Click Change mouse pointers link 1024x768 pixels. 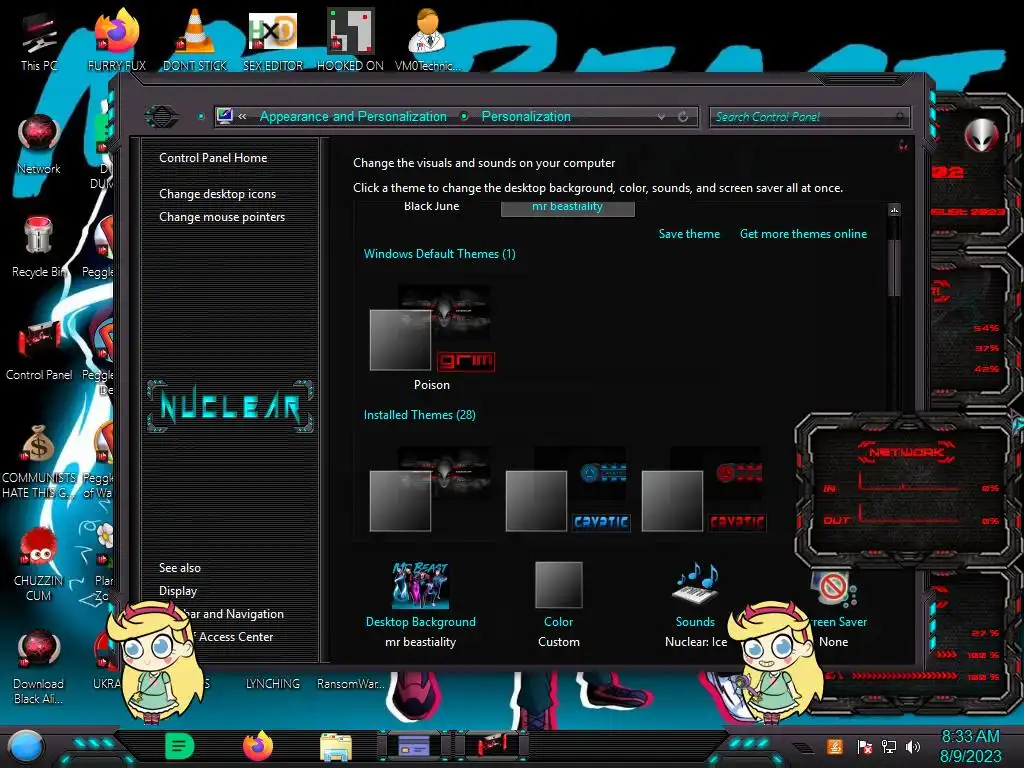[222, 217]
